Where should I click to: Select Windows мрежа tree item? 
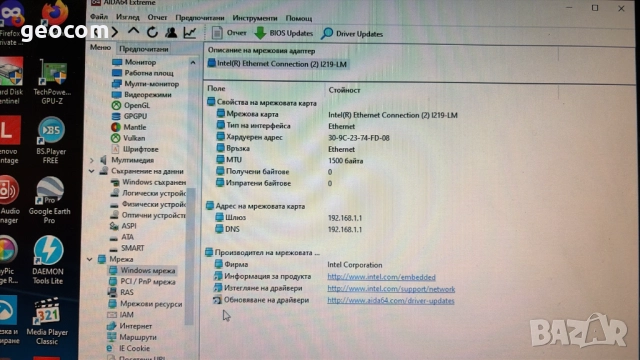click(147, 270)
